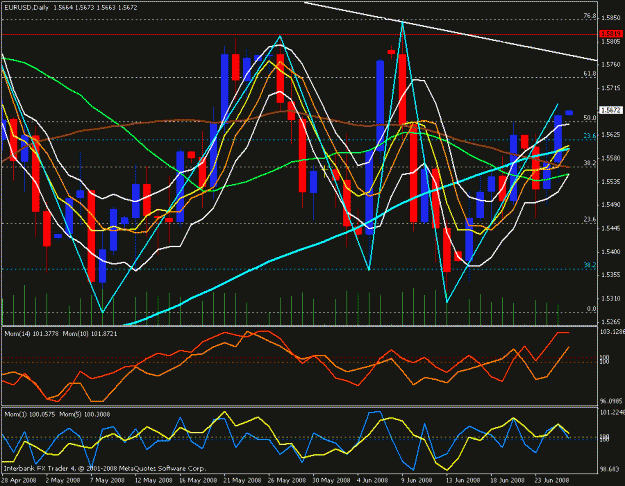Click the 1.5625 price axis label
625x486 pixels.
(610, 135)
